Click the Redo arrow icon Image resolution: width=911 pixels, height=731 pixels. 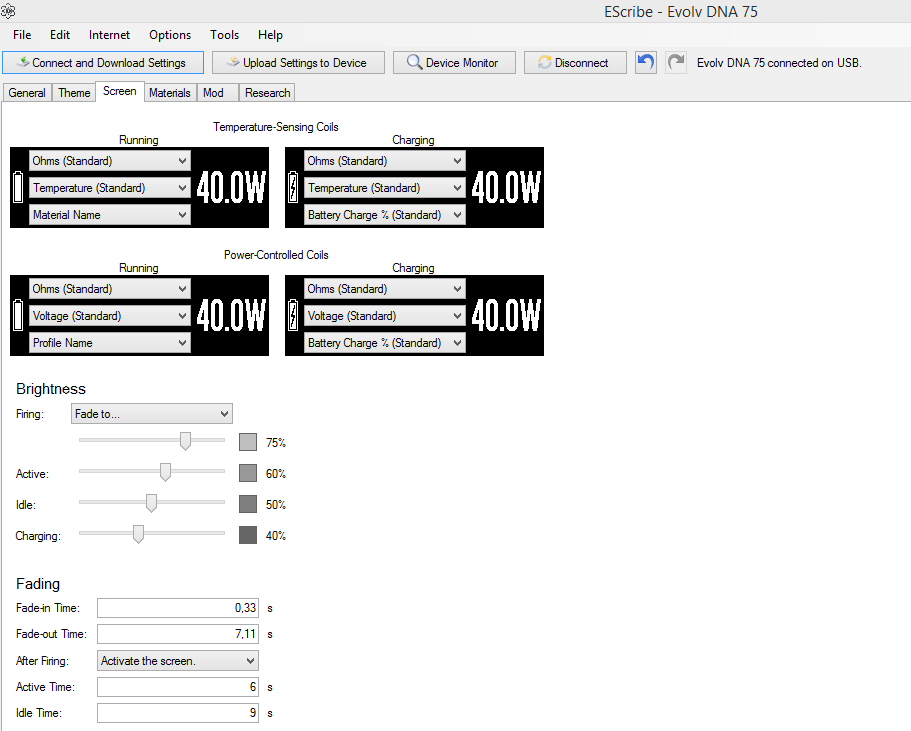tap(676, 62)
